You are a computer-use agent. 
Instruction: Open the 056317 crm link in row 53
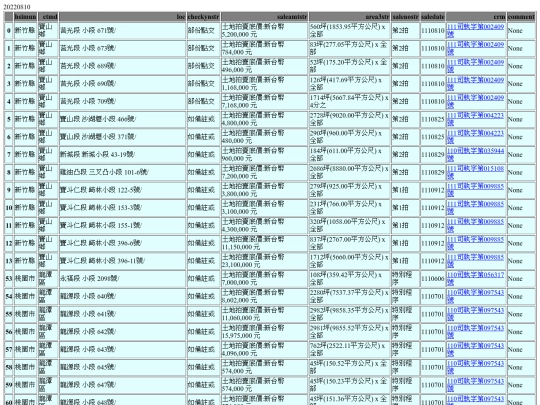click(475, 279)
